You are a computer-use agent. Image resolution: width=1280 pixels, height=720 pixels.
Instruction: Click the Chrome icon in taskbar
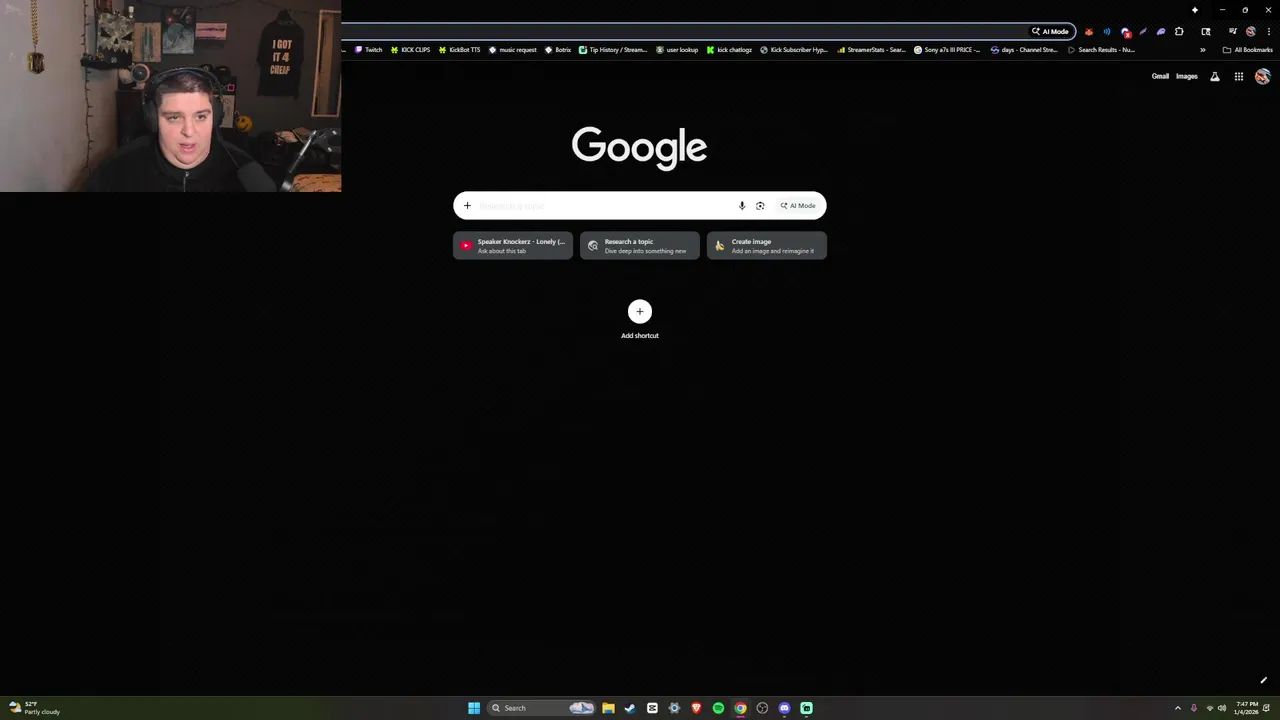click(740, 708)
